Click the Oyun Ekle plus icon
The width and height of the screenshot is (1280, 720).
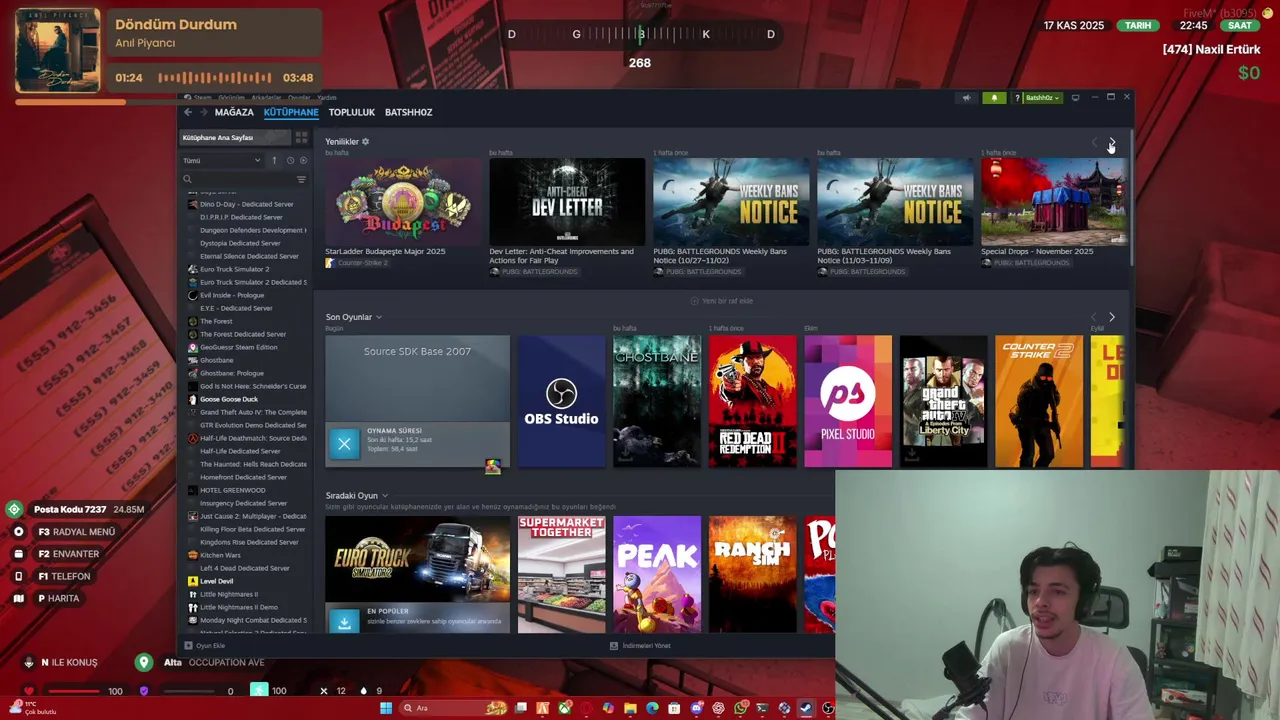pos(188,646)
